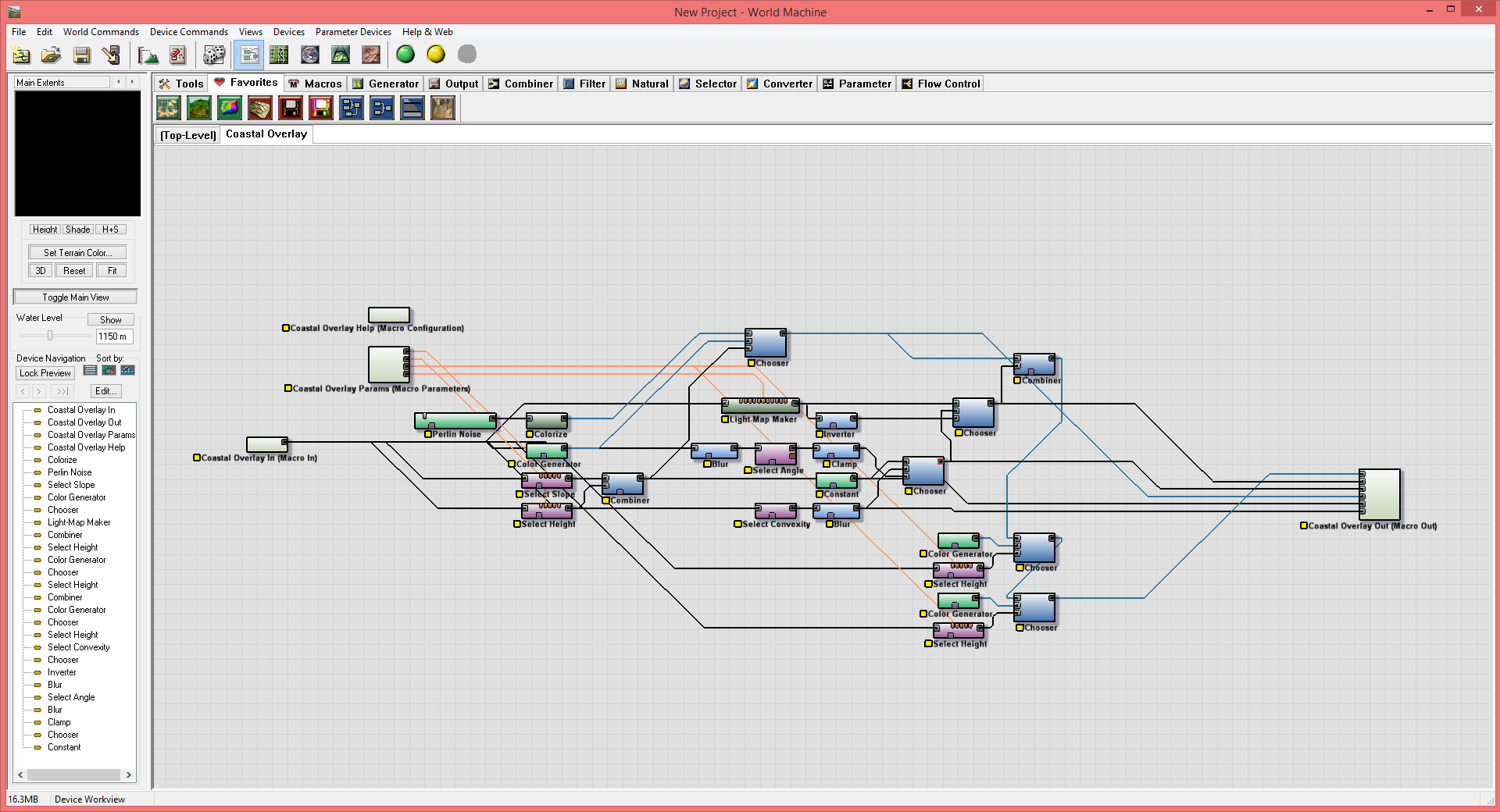Sort device list by plain list icon

click(x=91, y=370)
